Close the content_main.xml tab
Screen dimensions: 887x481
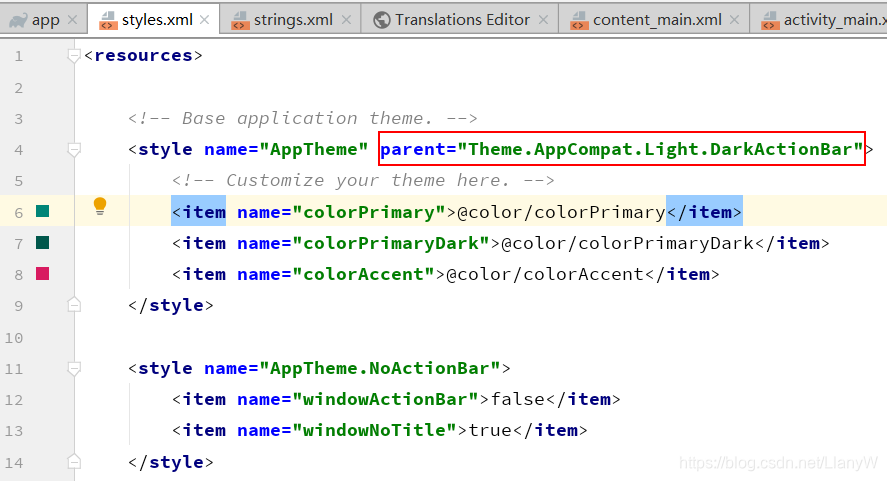[735, 20]
